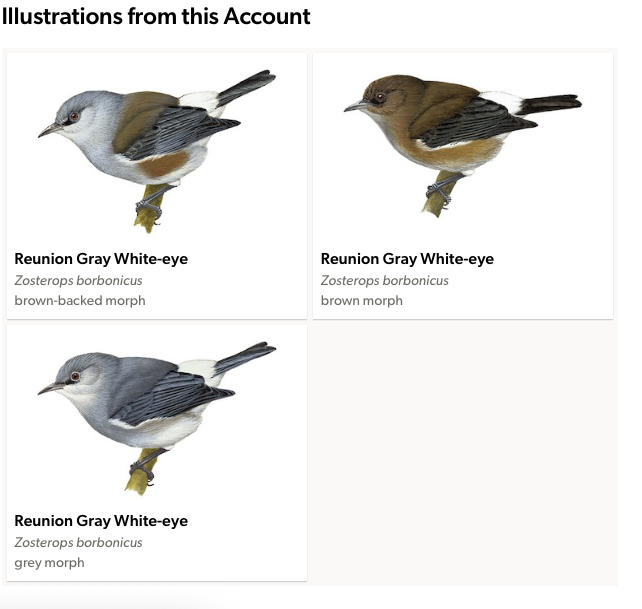Open the grey morph bird illustration
Viewport: 642px width, 609px height.
pyautogui.click(x=157, y=419)
